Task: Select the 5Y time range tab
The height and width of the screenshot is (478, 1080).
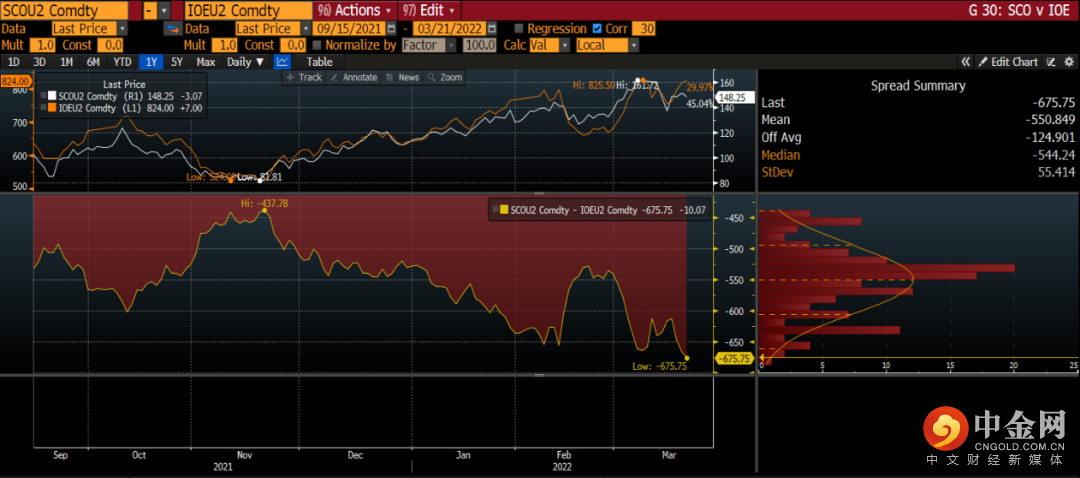Action: [177, 62]
